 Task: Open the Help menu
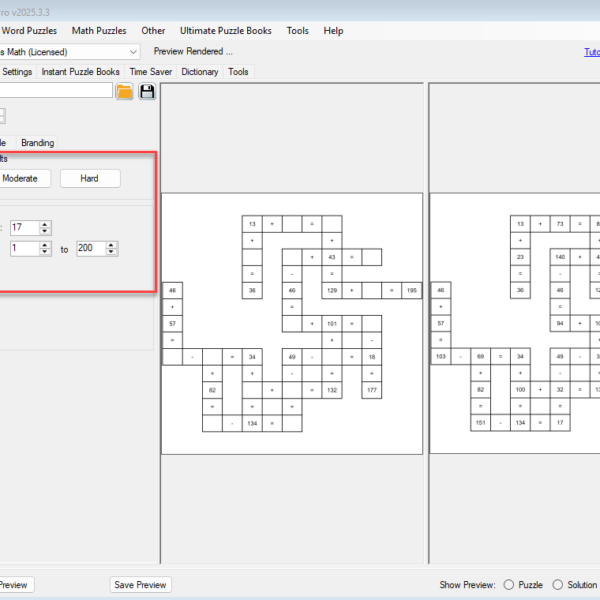coord(333,31)
